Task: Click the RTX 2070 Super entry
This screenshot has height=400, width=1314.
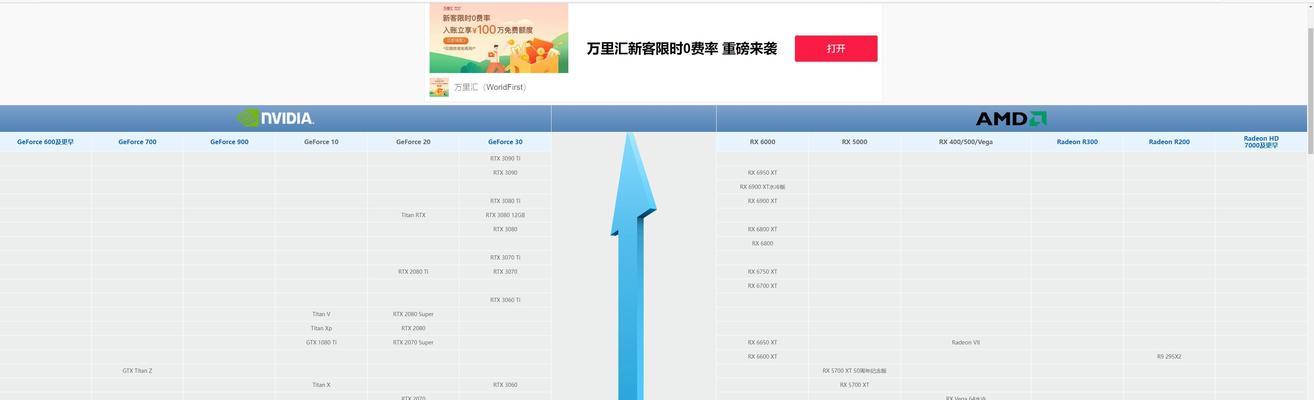Action: pos(413,342)
